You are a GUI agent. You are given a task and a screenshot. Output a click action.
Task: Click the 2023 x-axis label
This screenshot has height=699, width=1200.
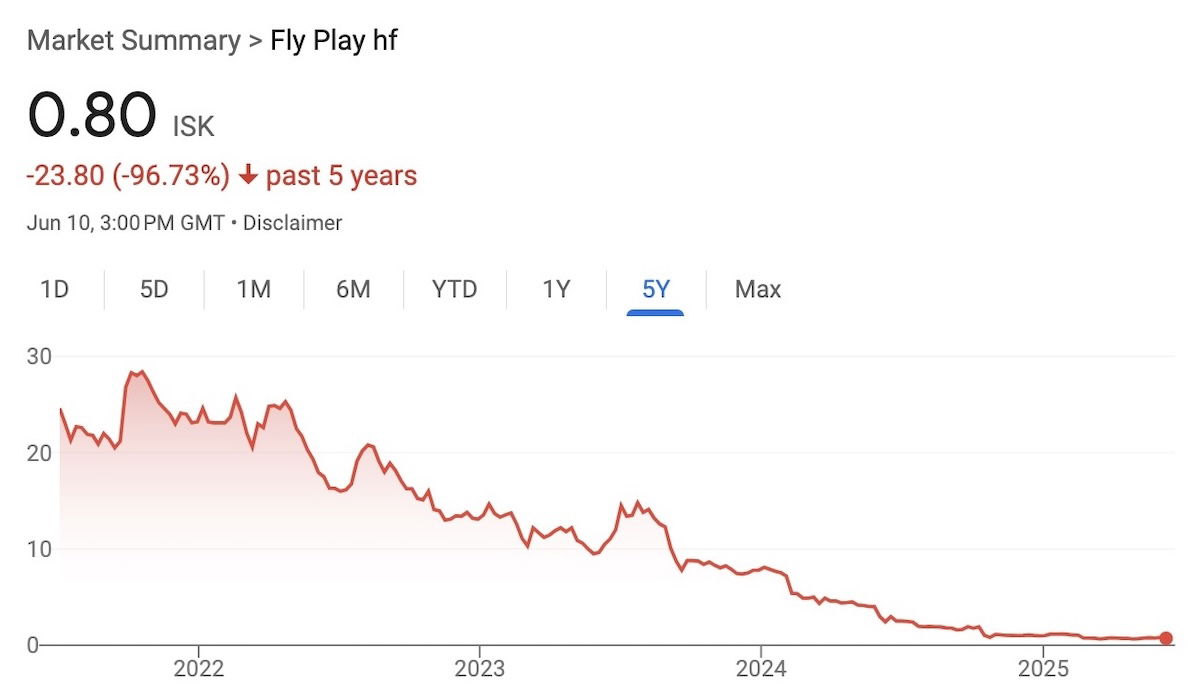pyautogui.click(x=479, y=667)
